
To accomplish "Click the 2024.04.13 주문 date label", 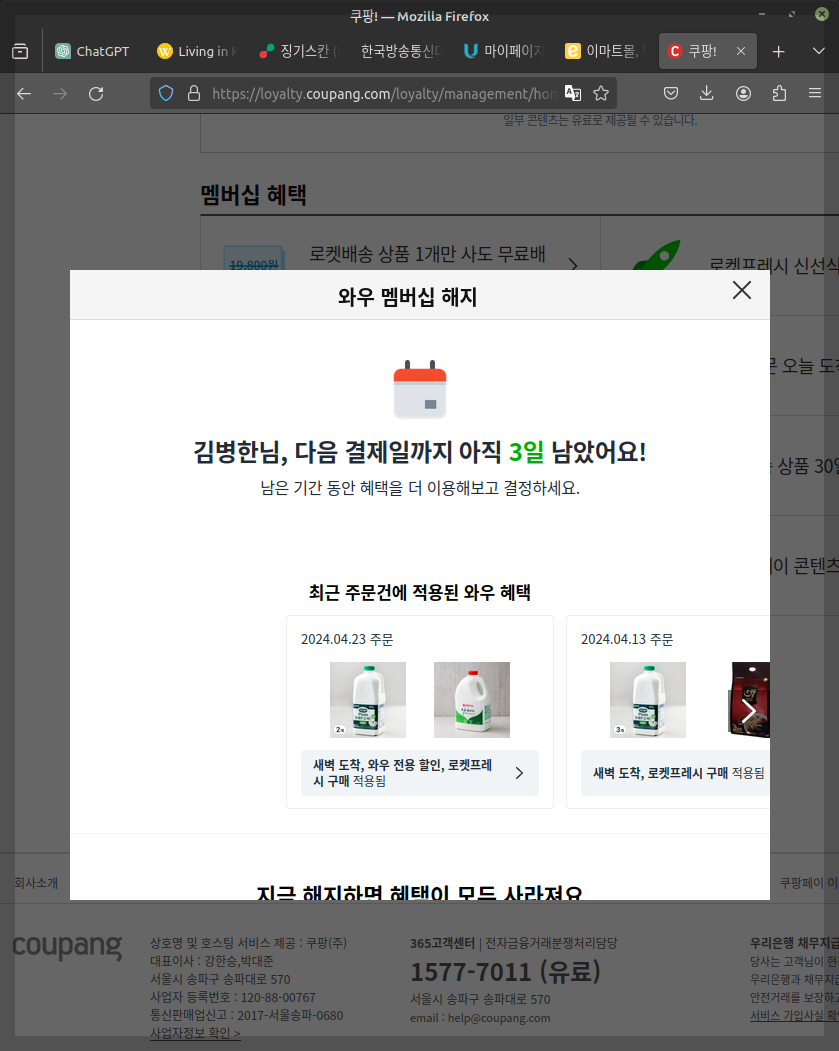I will click(x=627, y=639).
